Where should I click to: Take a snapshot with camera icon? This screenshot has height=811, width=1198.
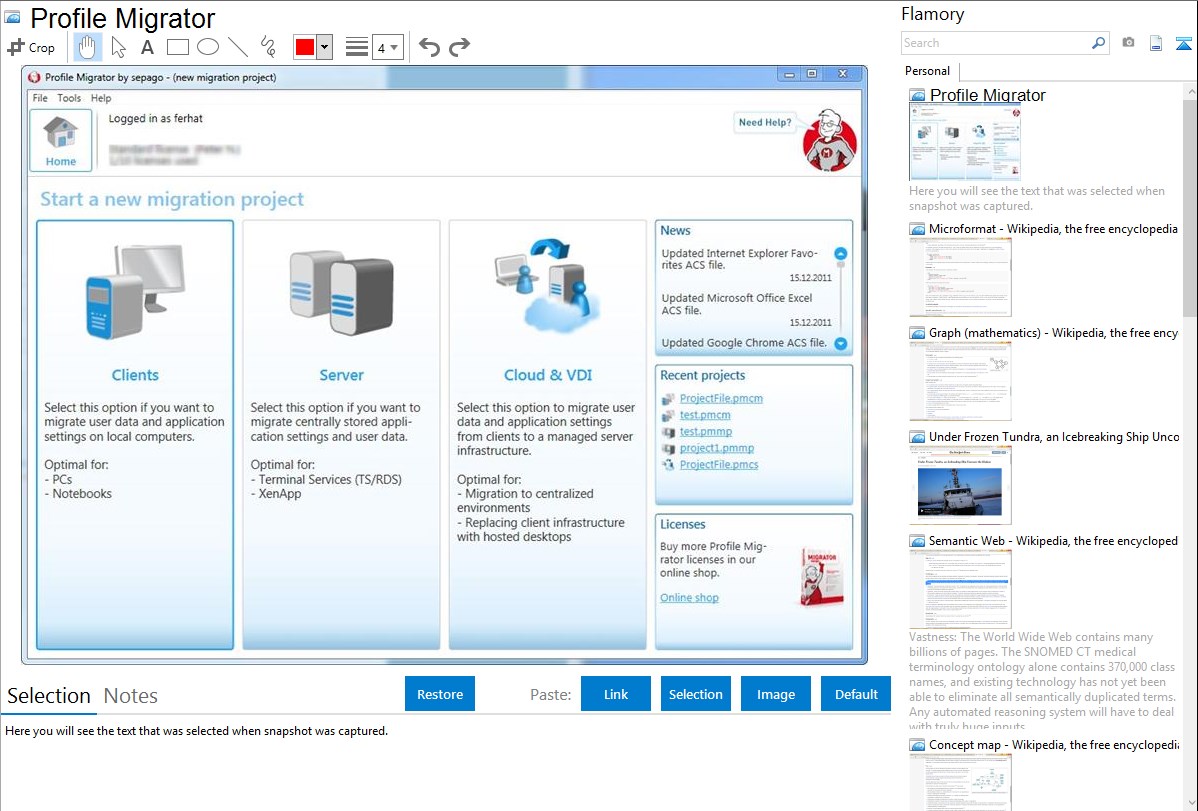click(x=1128, y=43)
